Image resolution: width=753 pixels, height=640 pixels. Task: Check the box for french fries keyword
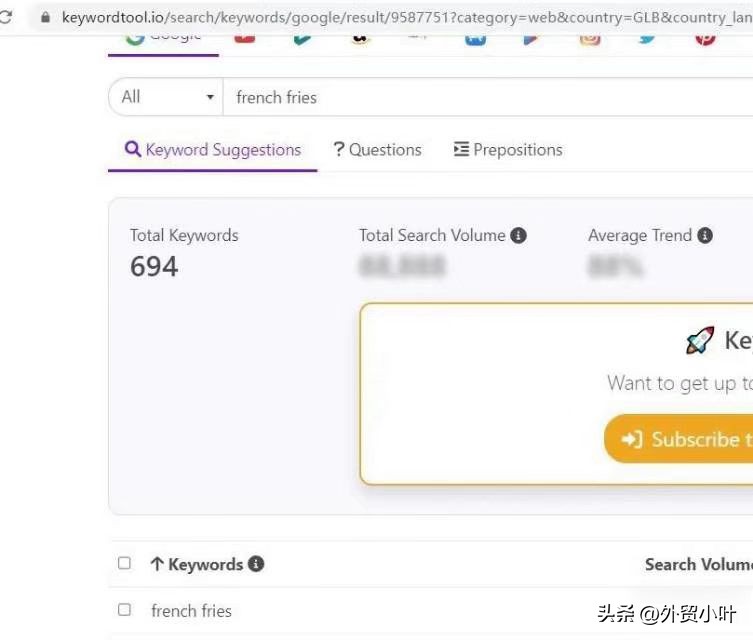point(124,610)
